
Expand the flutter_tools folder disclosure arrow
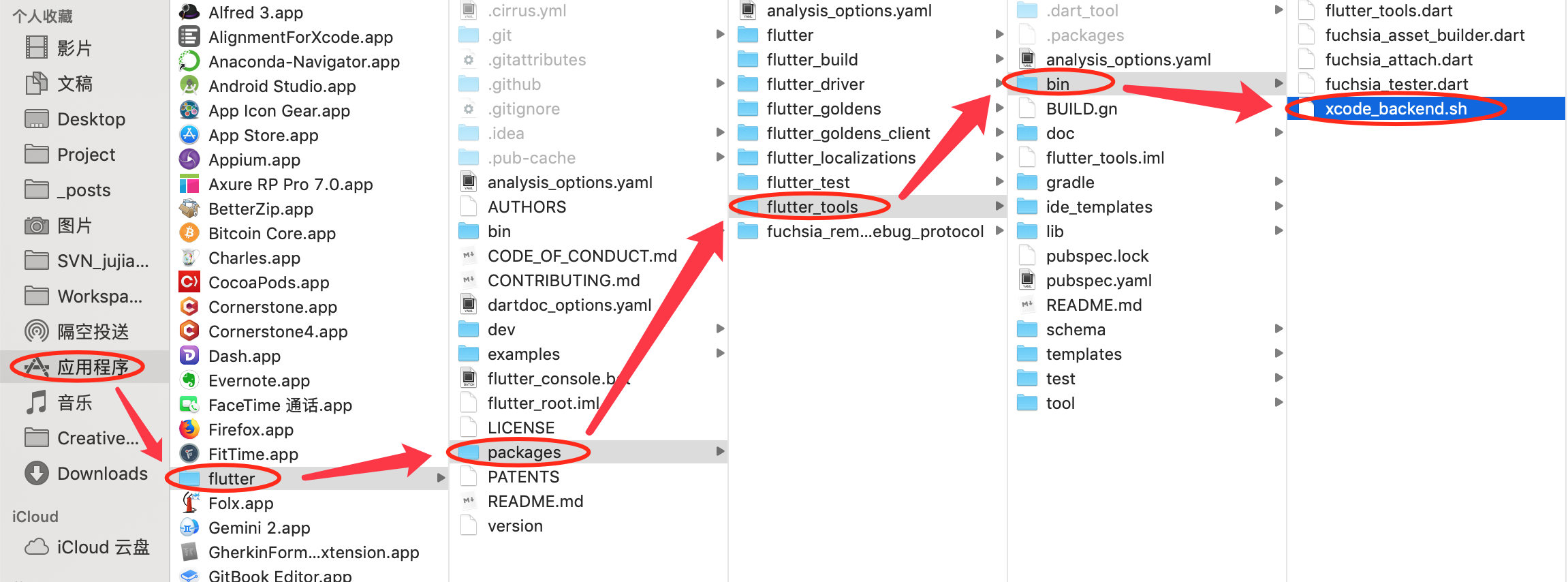pos(999,206)
